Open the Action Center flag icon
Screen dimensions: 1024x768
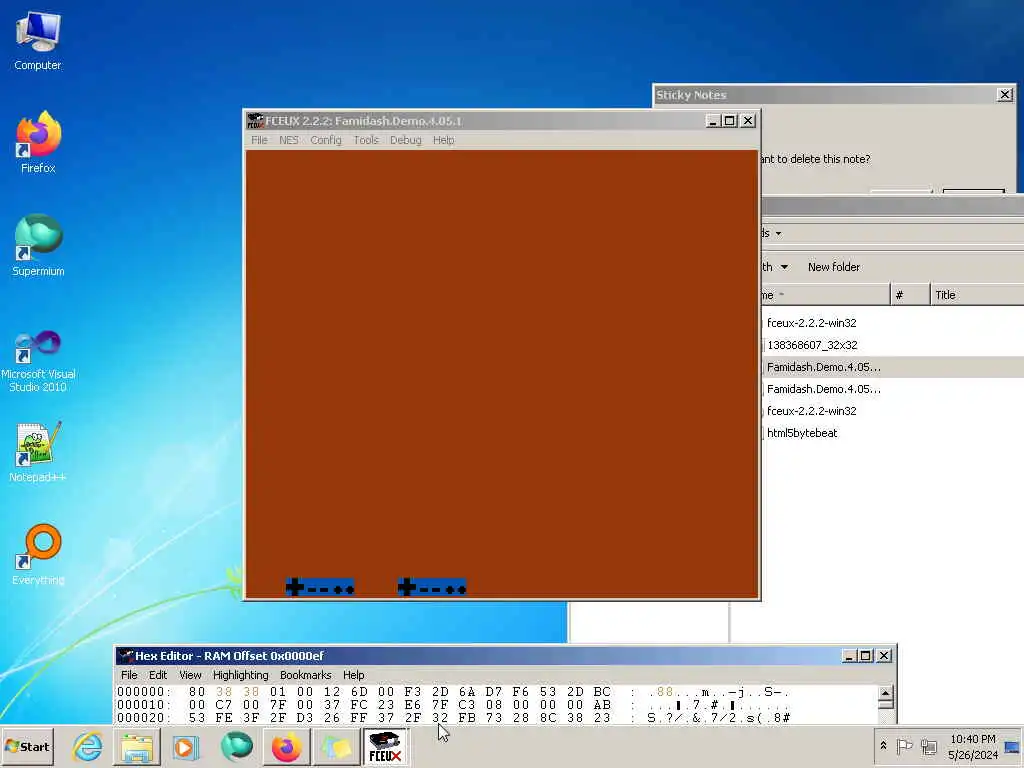pos(904,746)
